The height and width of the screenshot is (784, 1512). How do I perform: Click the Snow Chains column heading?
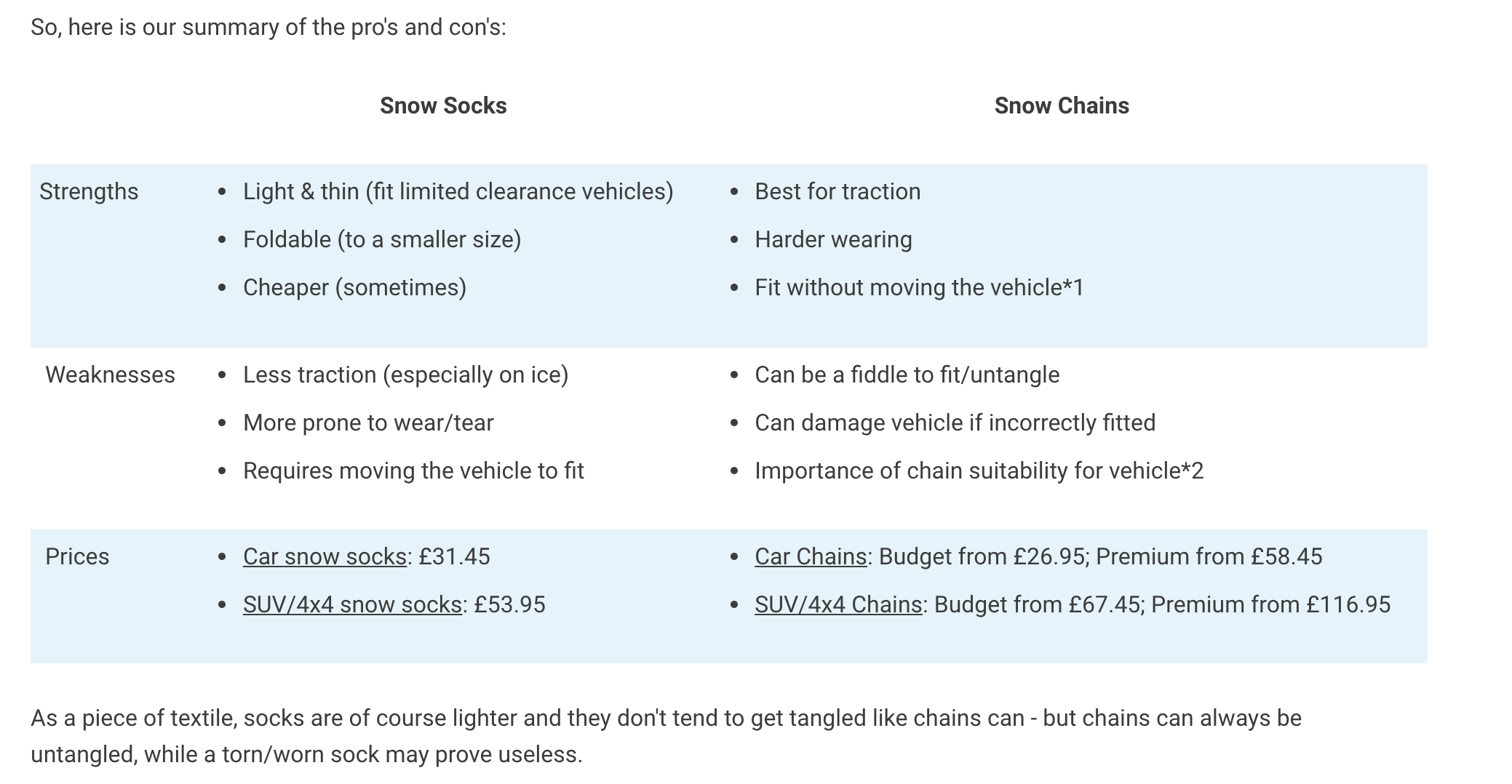[x=1062, y=105]
